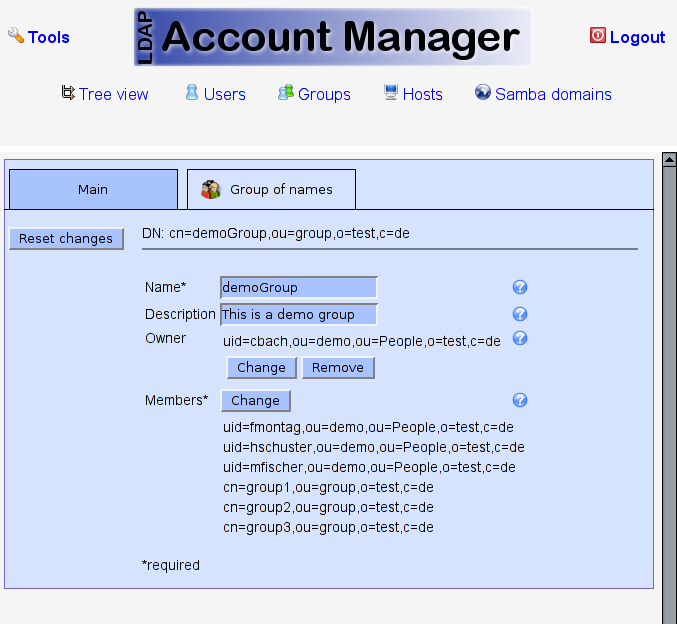The width and height of the screenshot is (677, 624).
Task: Switch to Group of names tab
Action: (x=271, y=189)
